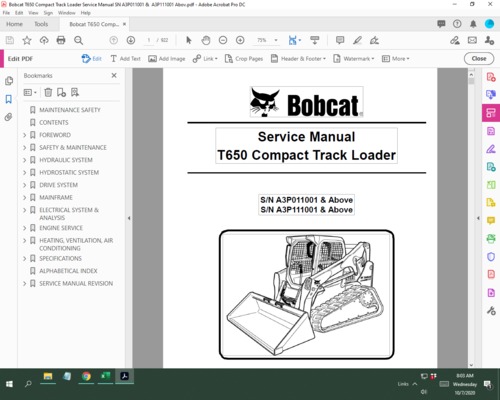Open the zoom percentage dropdown
The width and height of the screenshot is (500, 400).
(x=276, y=40)
